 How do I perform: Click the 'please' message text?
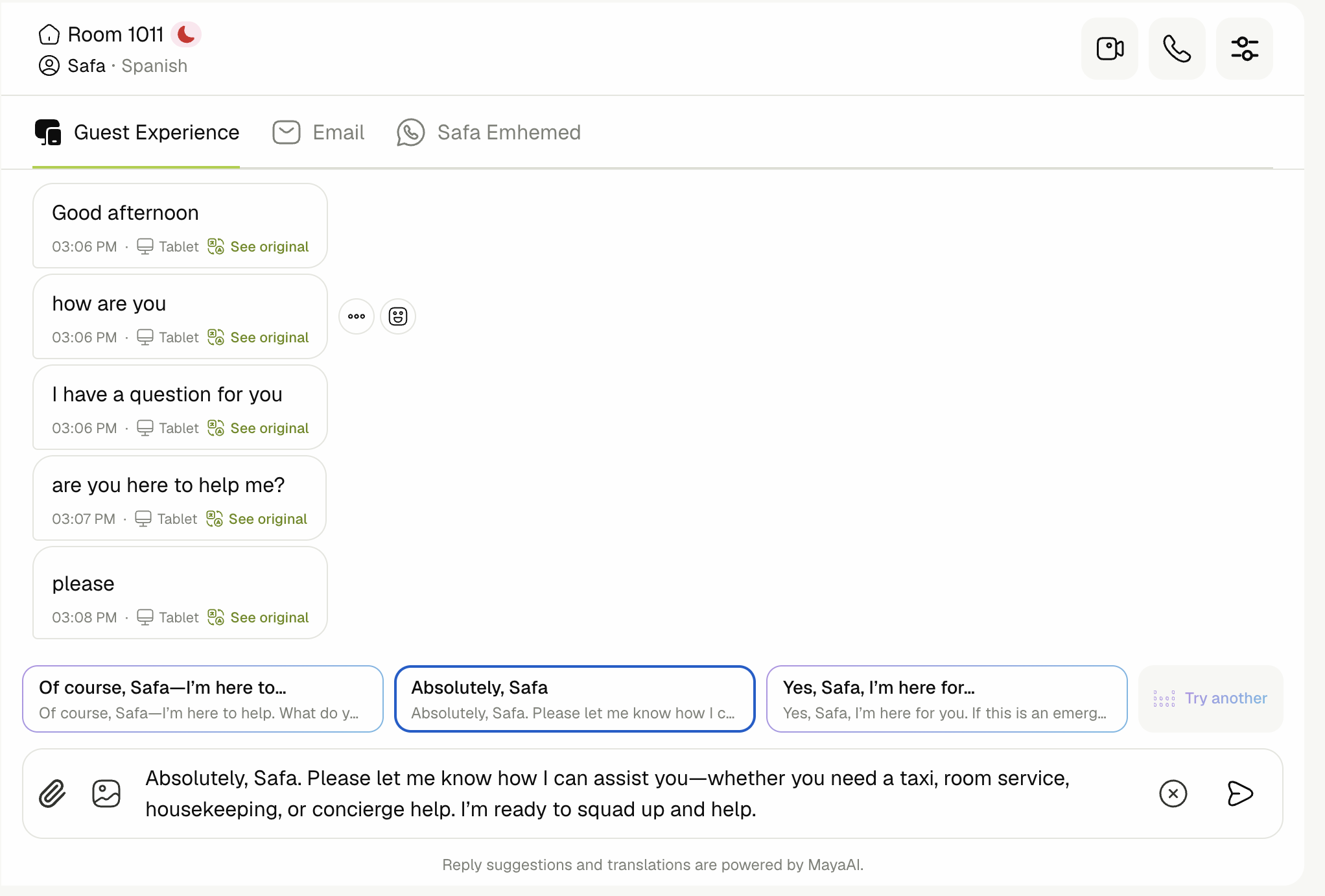pyautogui.click(x=84, y=584)
